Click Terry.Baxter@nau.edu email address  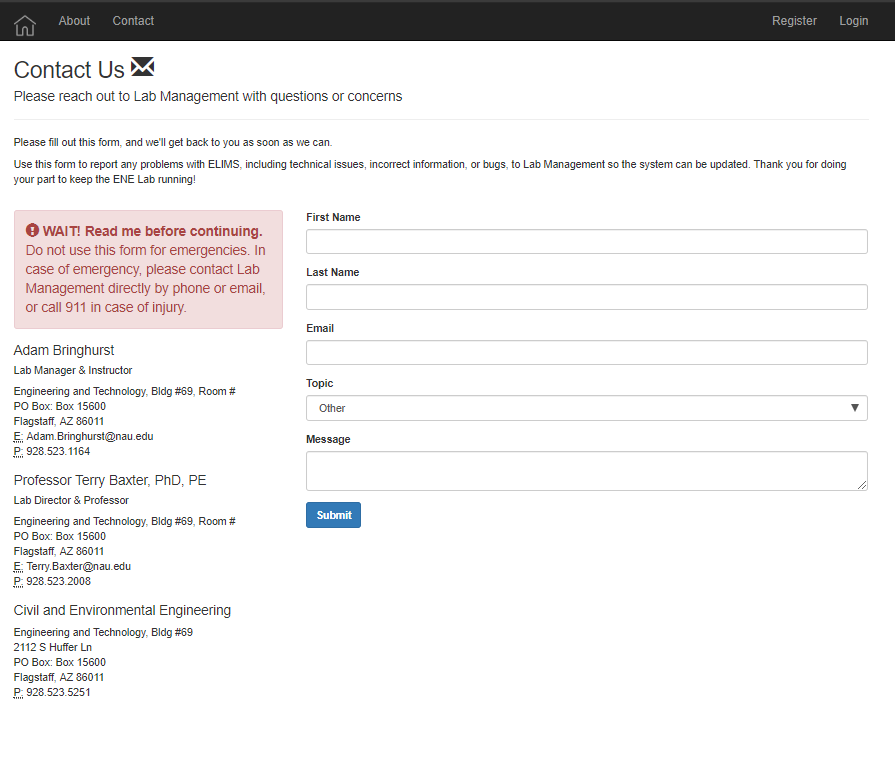[x=79, y=566]
